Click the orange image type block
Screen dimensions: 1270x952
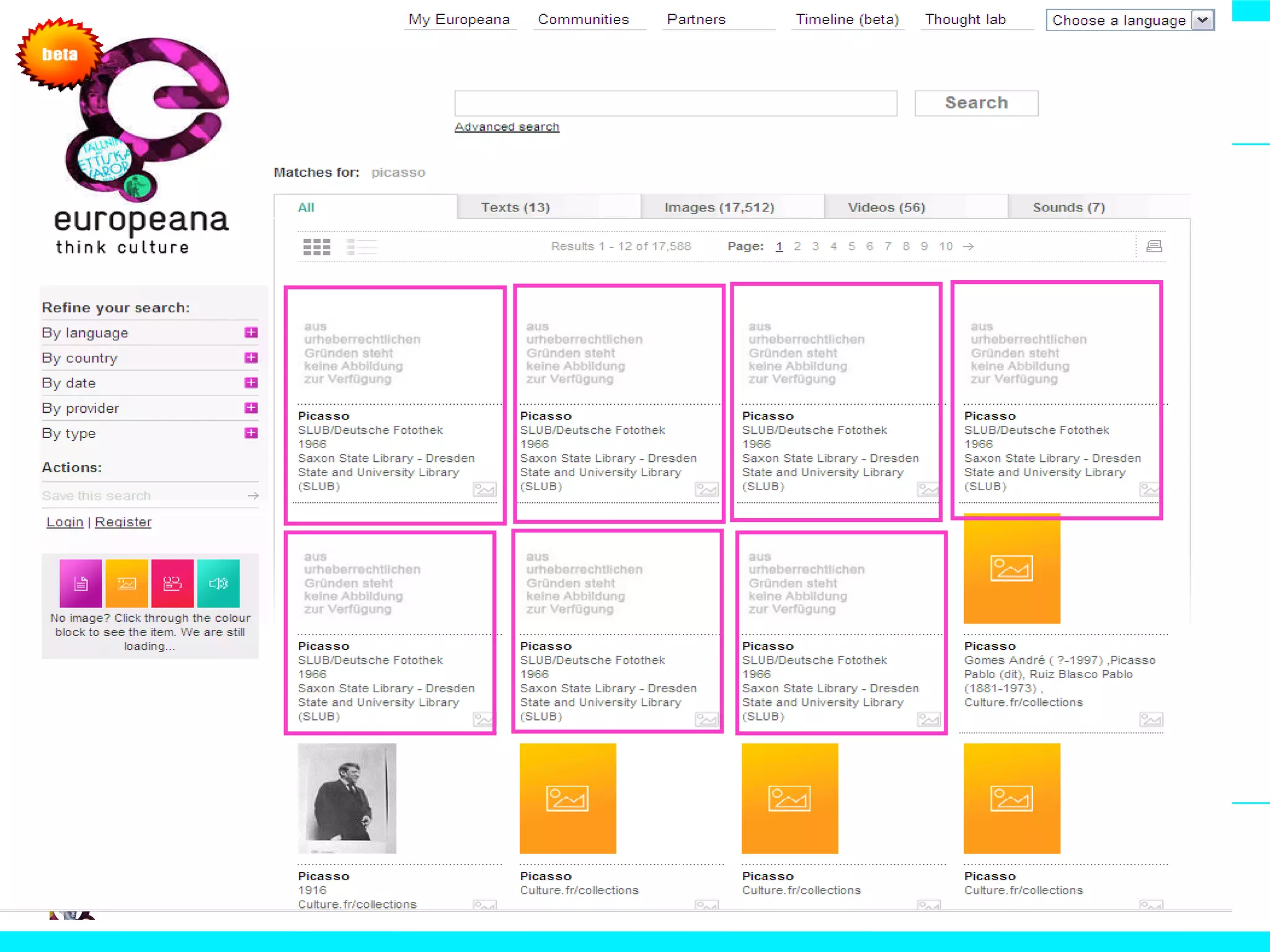(127, 583)
